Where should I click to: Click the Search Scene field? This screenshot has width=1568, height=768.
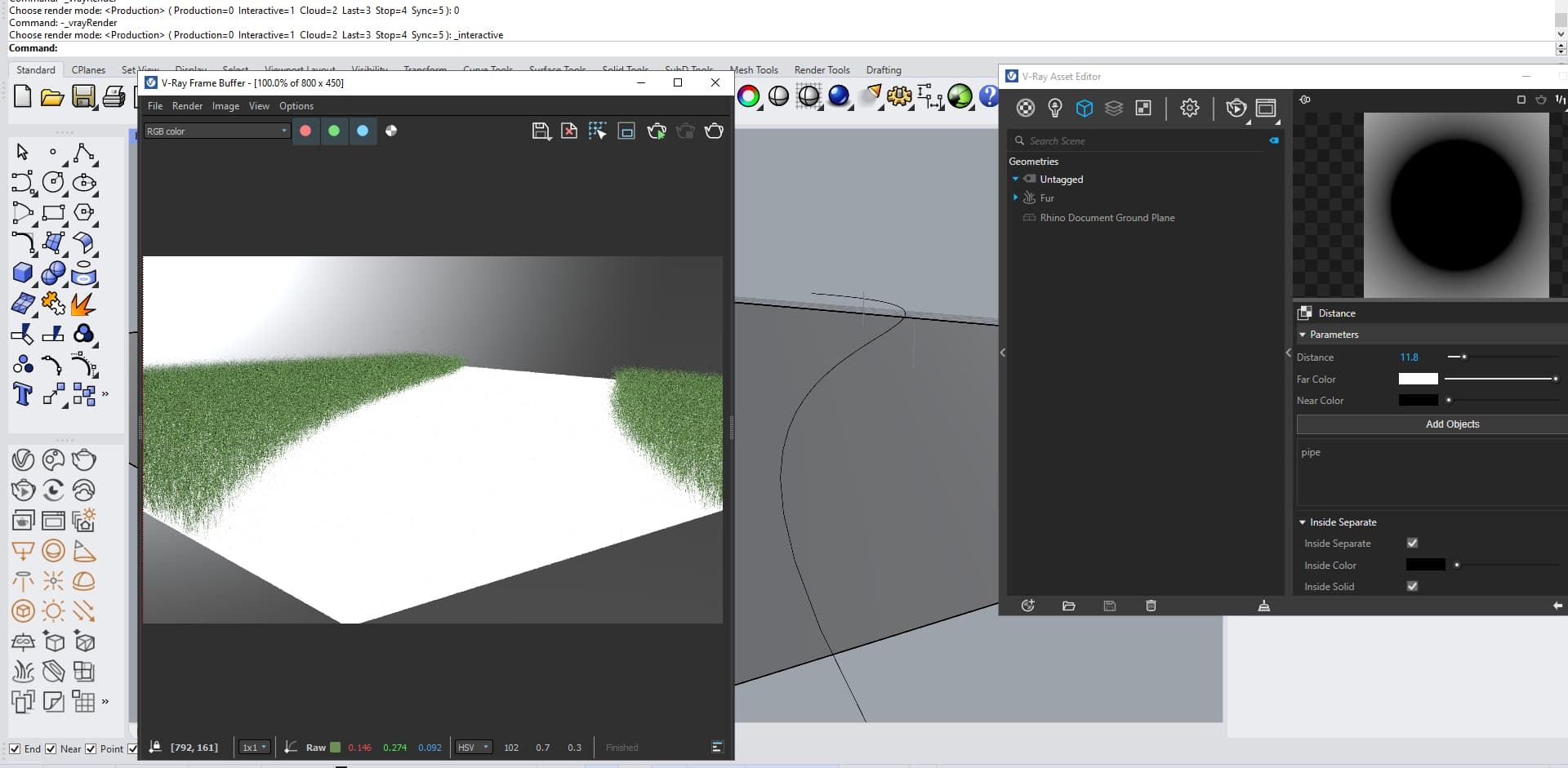(x=1143, y=141)
